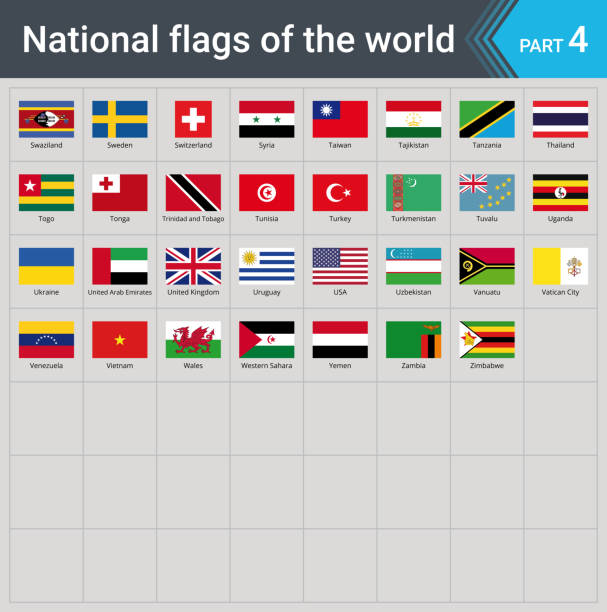Click the 'Uruguay' caption

[x=267, y=292]
